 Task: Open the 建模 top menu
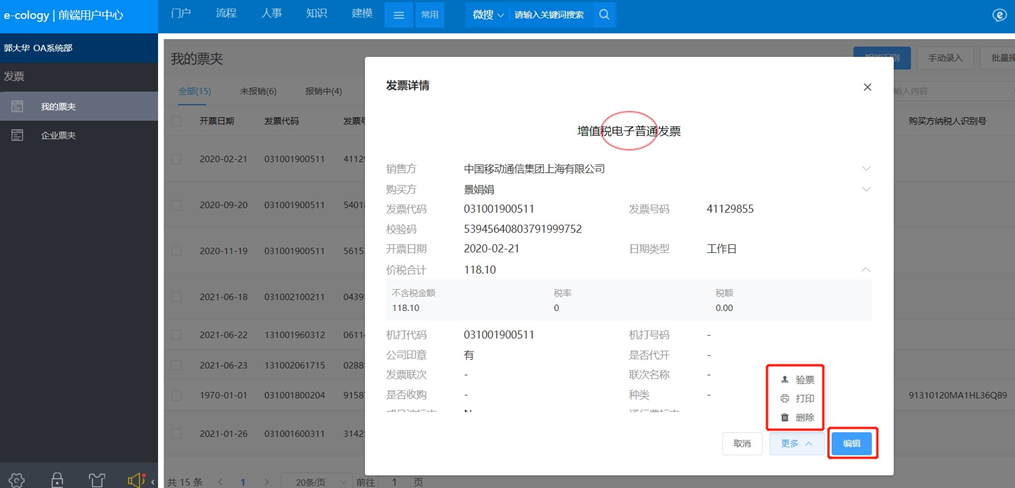[362, 14]
